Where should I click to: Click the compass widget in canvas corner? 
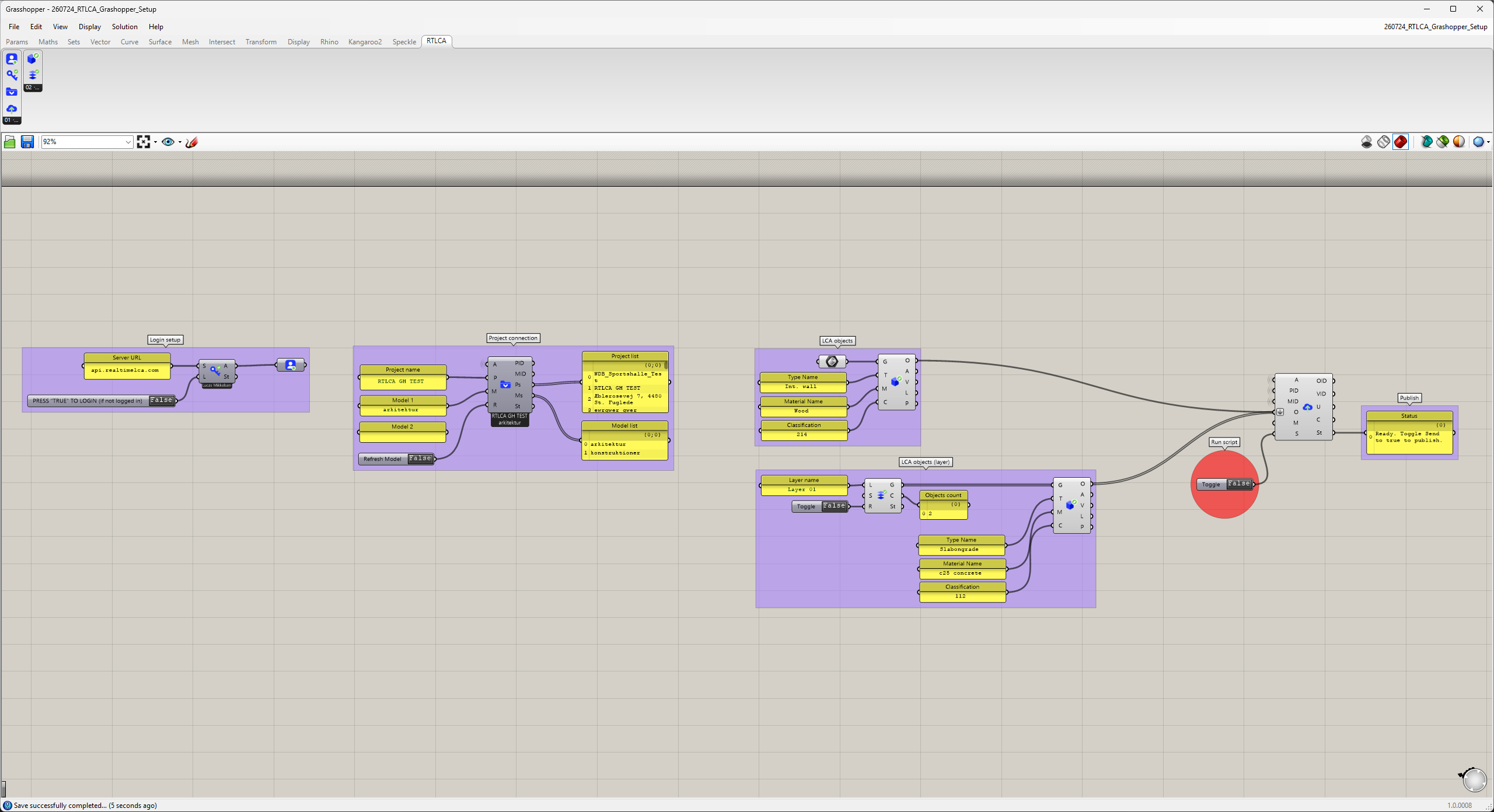click(1474, 779)
